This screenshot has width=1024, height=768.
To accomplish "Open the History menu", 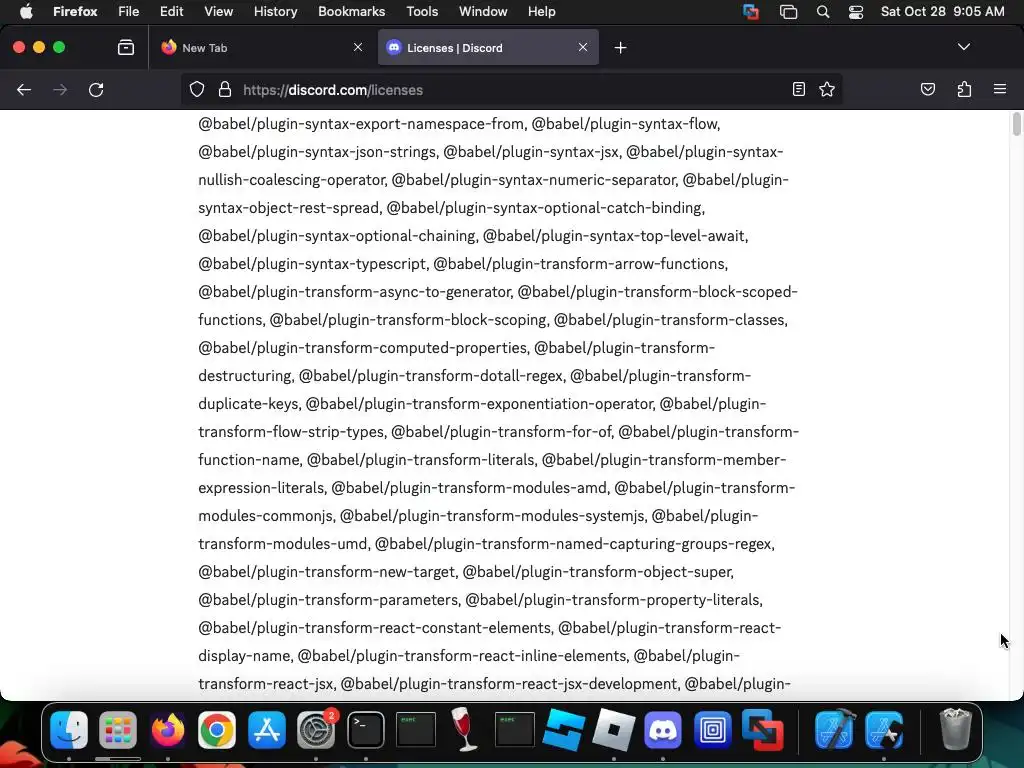I will pos(275,11).
